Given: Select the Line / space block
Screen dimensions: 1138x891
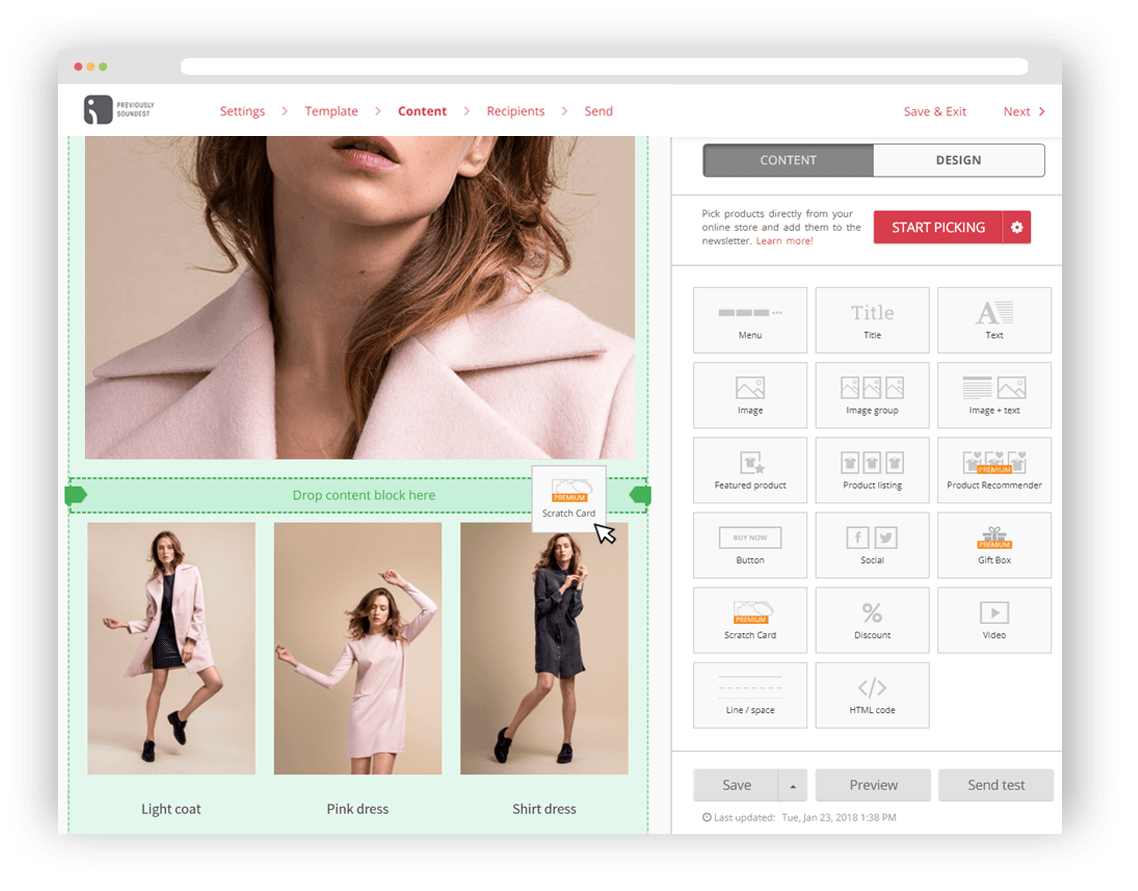Looking at the screenshot, I should tap(750, 695).
